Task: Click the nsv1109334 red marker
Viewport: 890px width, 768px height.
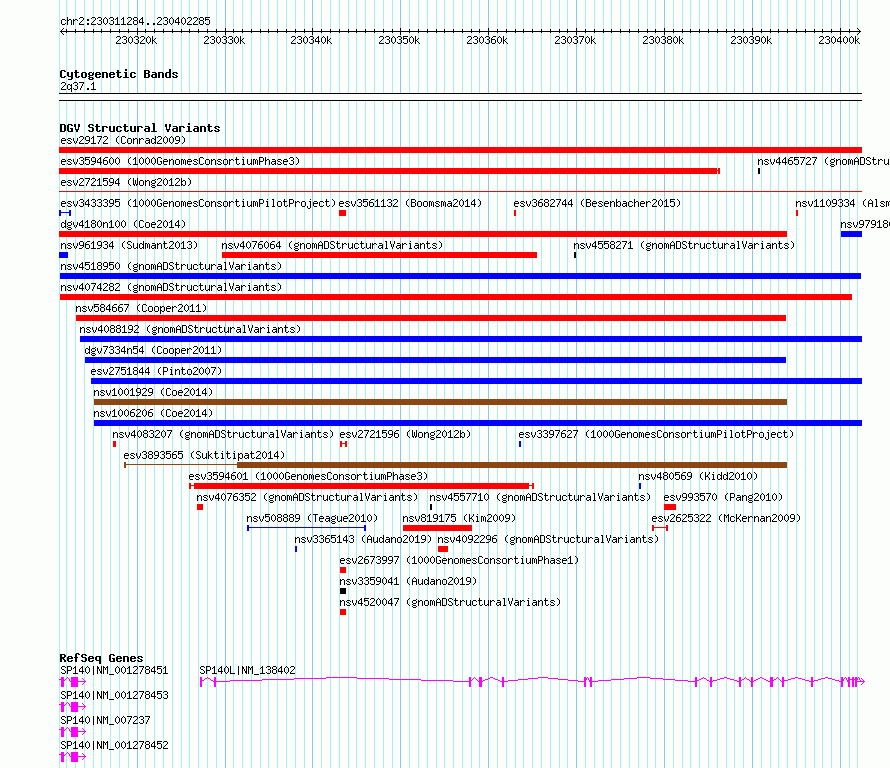Action: 797,213
